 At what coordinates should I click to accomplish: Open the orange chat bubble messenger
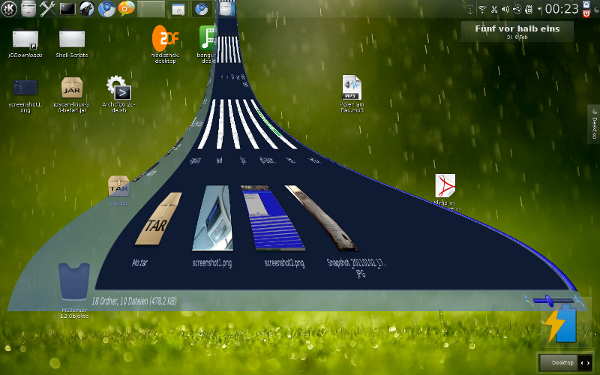(x=126, y=9)
